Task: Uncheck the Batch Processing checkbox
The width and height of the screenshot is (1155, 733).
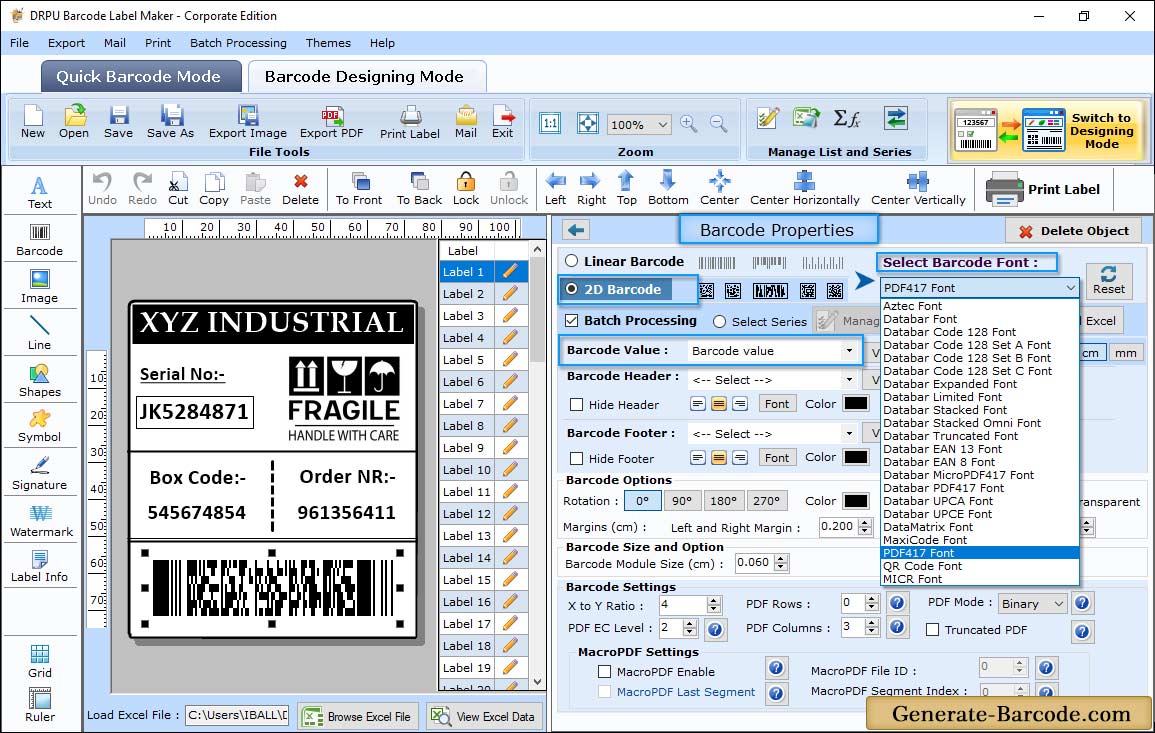Action: tap(572, 320)
